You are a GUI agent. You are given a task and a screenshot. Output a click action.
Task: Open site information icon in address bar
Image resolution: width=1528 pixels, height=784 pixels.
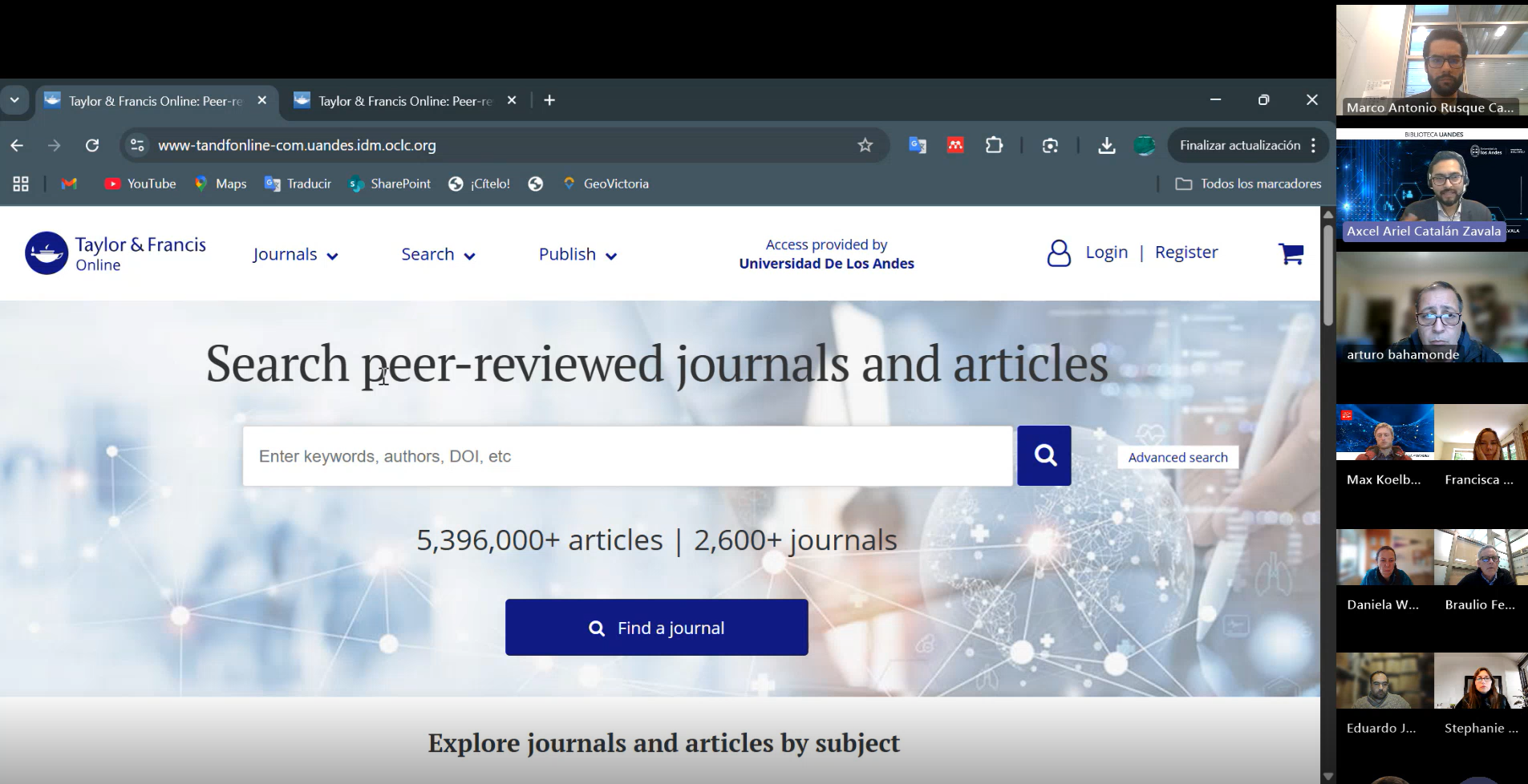pyautogui.click(x=137, y=145)
